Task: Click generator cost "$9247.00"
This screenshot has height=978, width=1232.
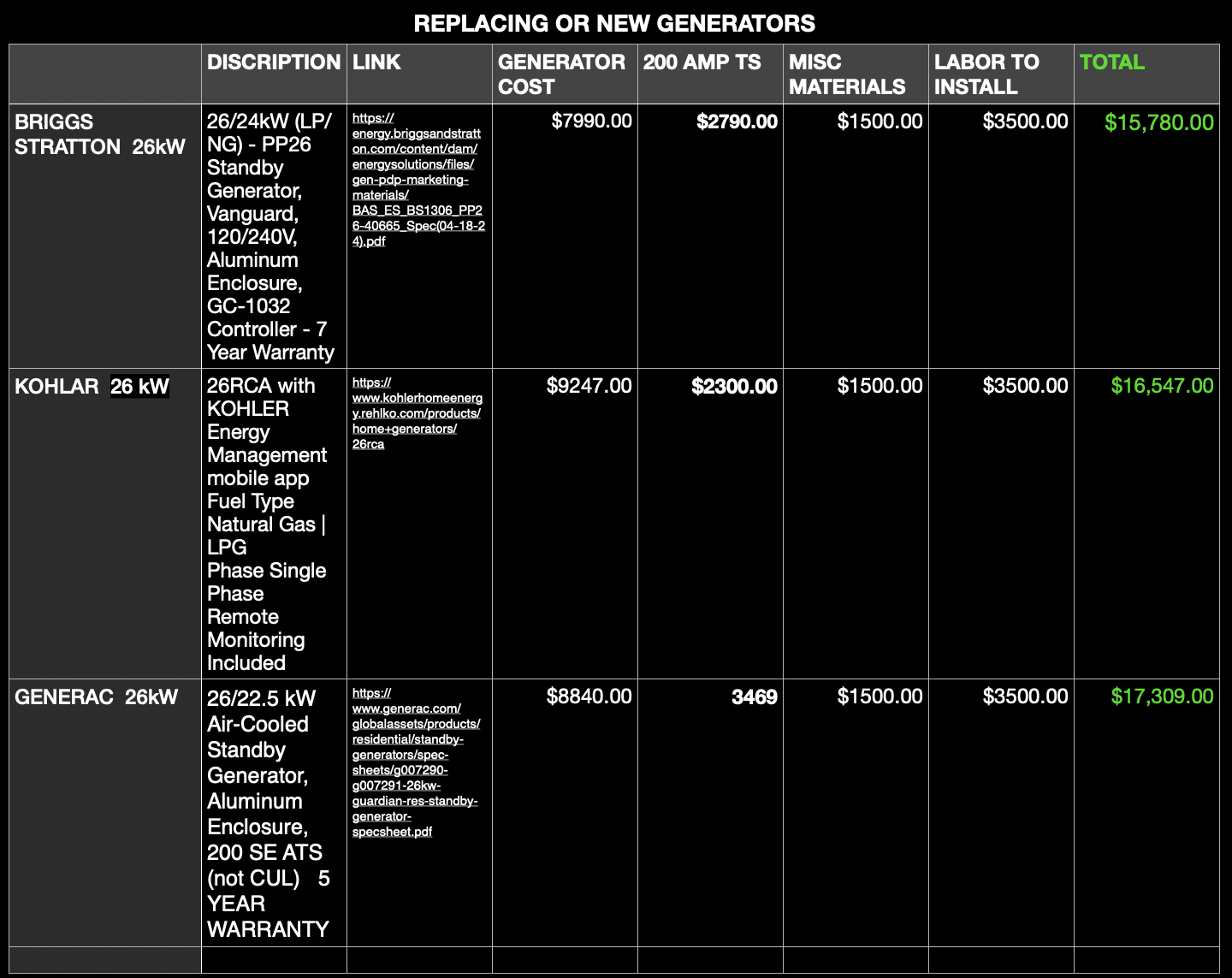Action: [x=589, y=386]
